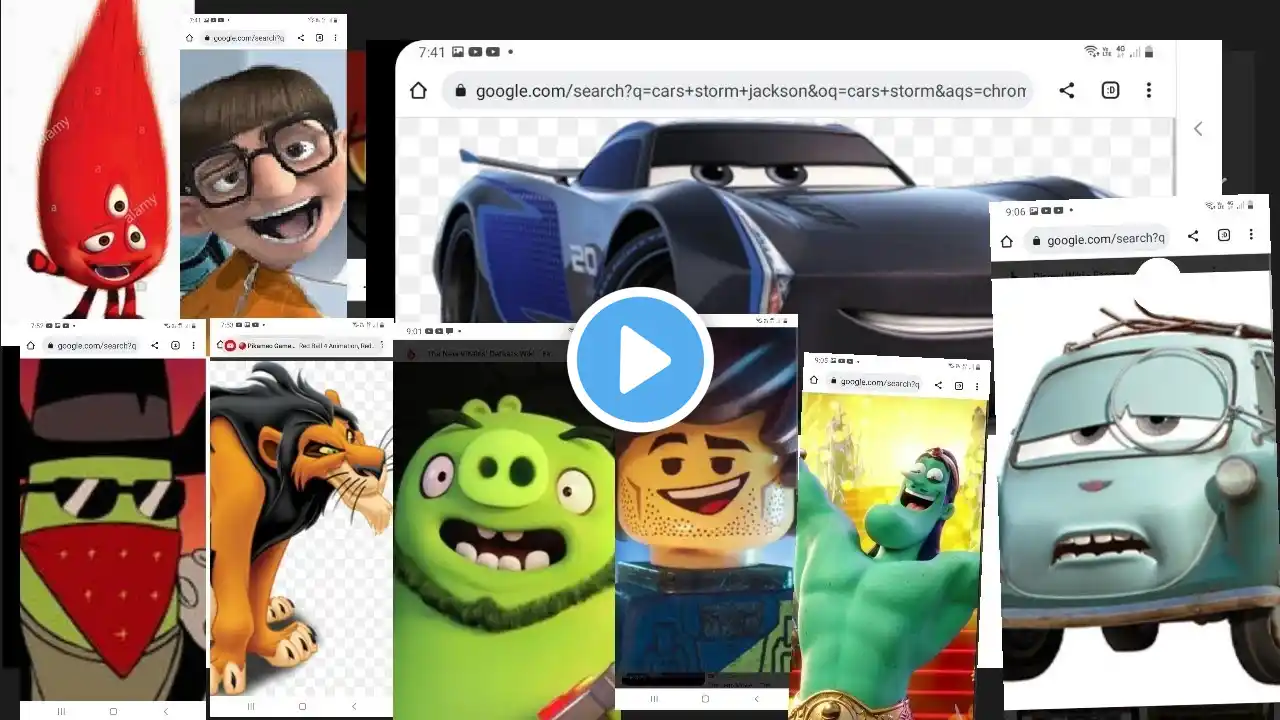Image resolution: width=1280 pixels, height=720 pixels.
Task: Select the Pikamee Game tab in Scar window
Action: pyautogui.click(x=305, y=346)
